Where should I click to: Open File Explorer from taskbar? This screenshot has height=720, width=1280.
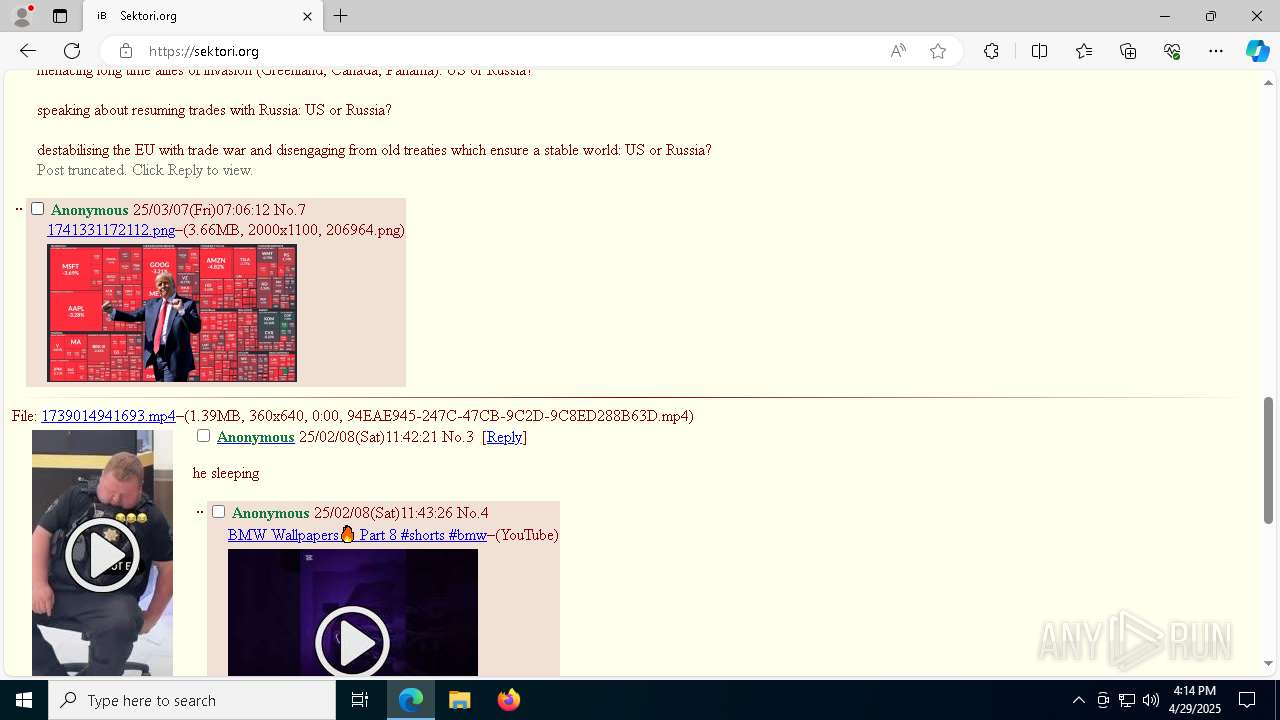pyautogui.click(x=460, y=700)
